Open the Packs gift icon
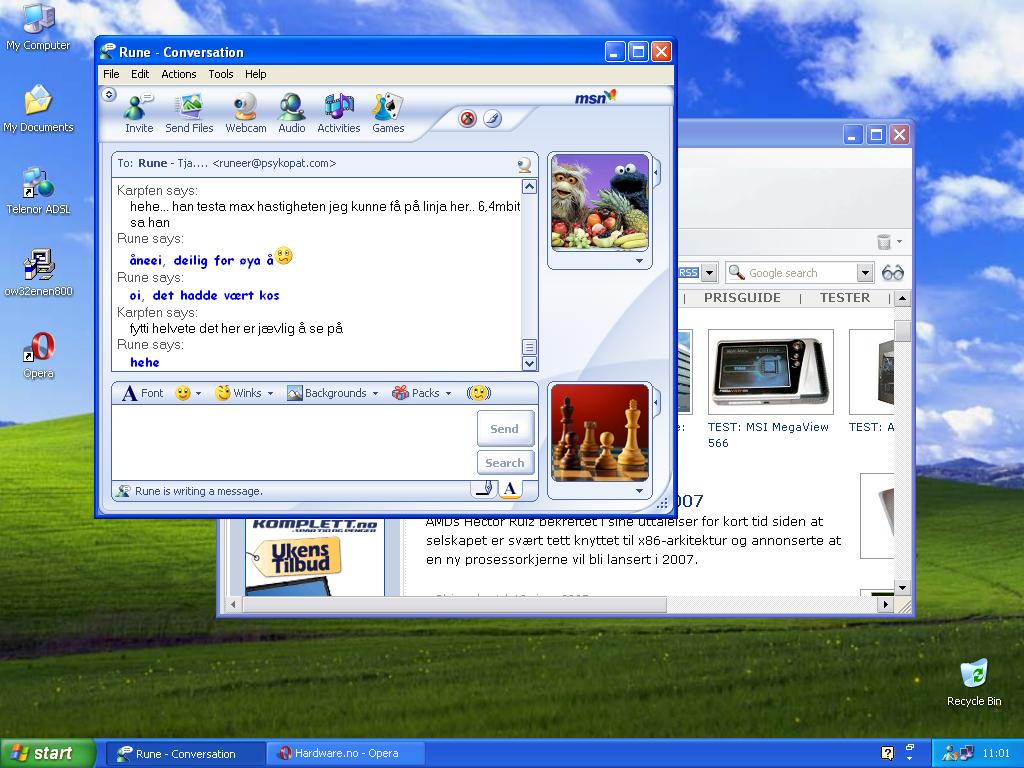Image resolution: width=1024 pixels, height=768 pixels. [400, 393]
